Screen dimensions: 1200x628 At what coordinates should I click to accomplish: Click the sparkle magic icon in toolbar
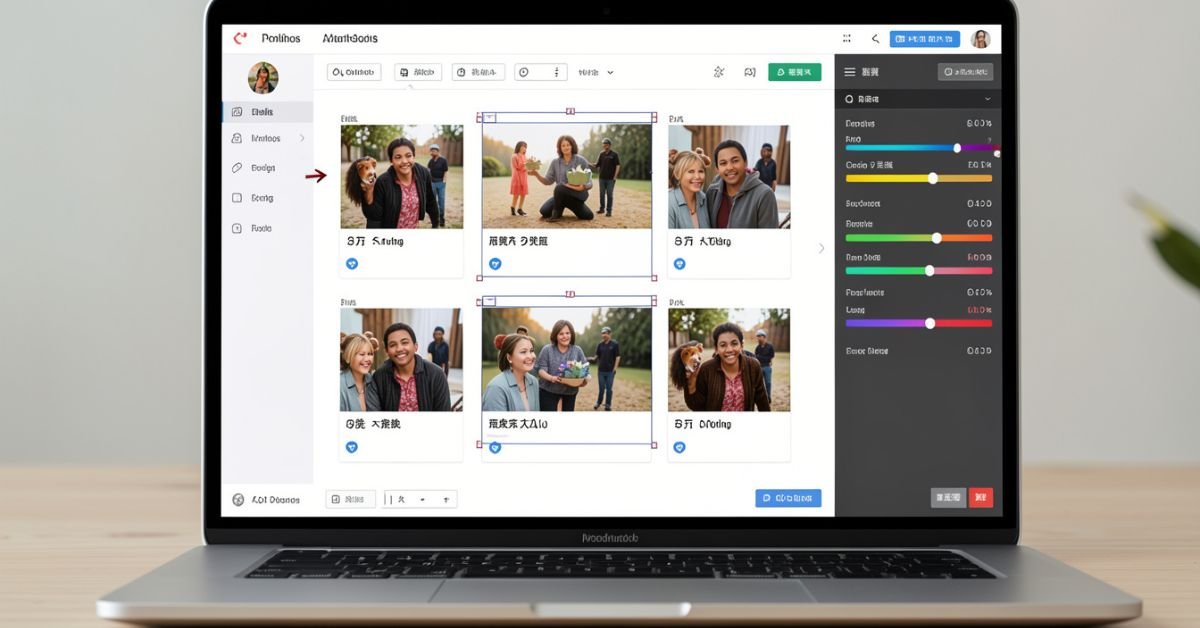click(x=718, y=72)
